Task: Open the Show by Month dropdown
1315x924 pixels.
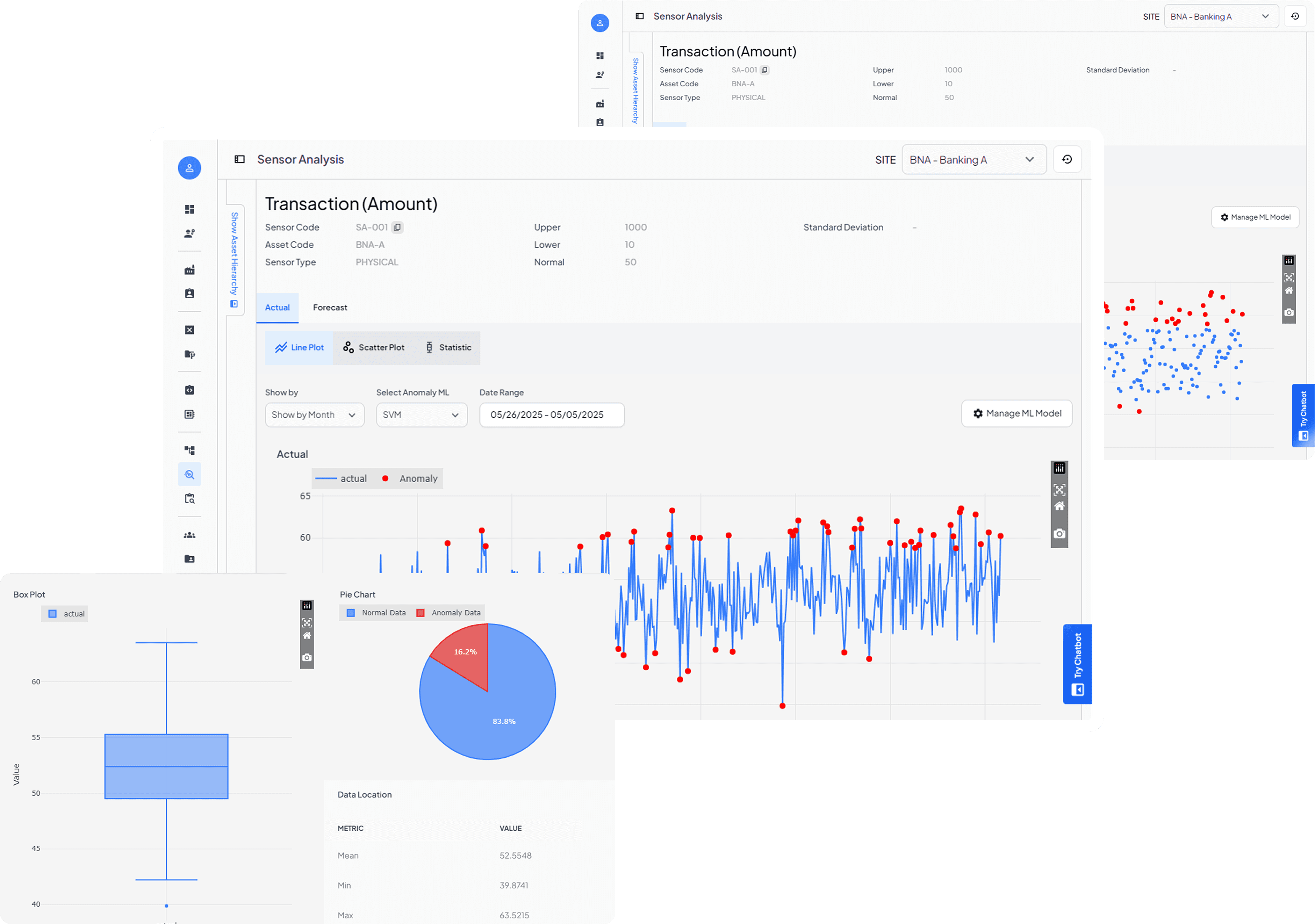Action: [315, 414]
